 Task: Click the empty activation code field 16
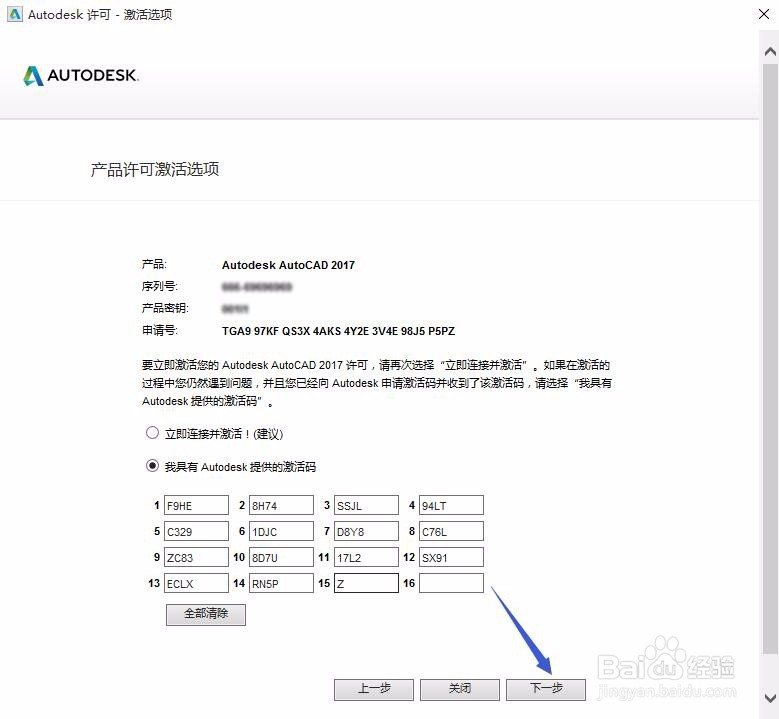tap(451, 583)
